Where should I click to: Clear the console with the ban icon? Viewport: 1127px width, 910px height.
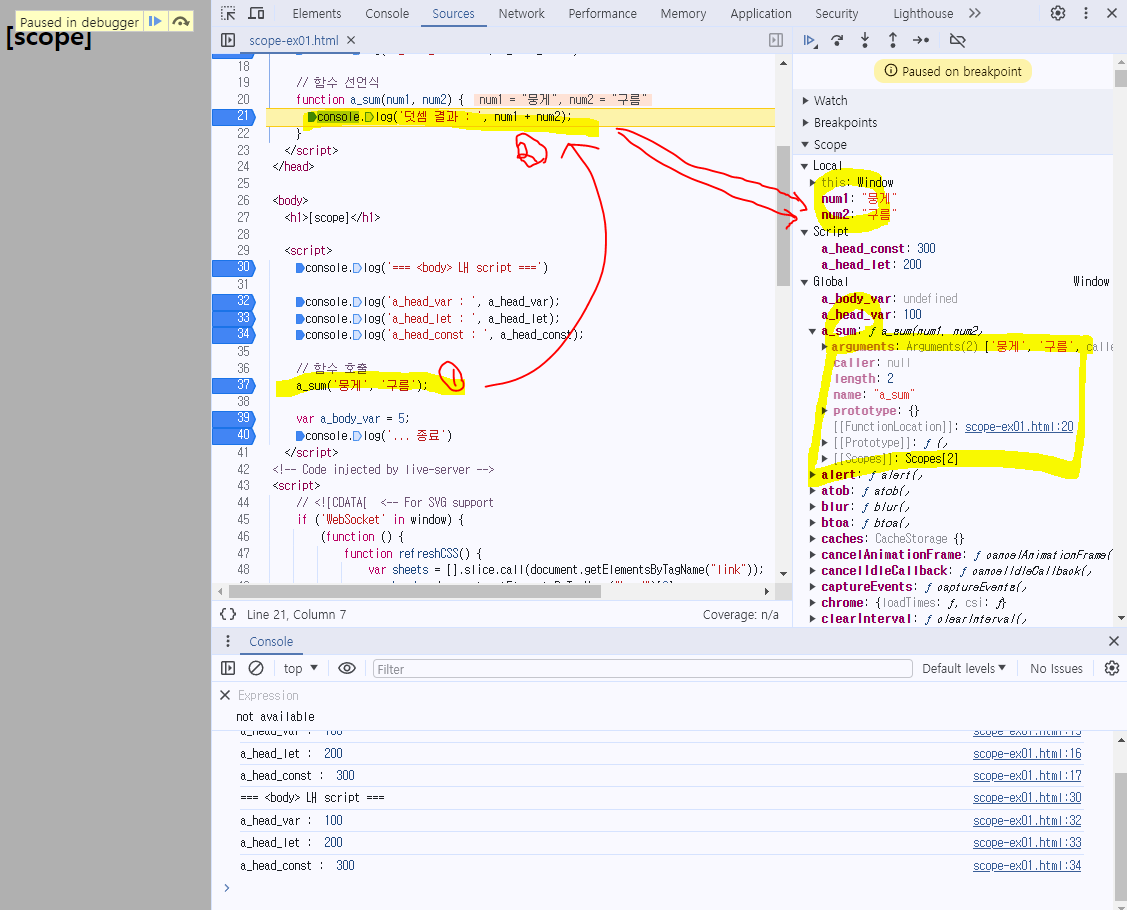click(256, 668)
